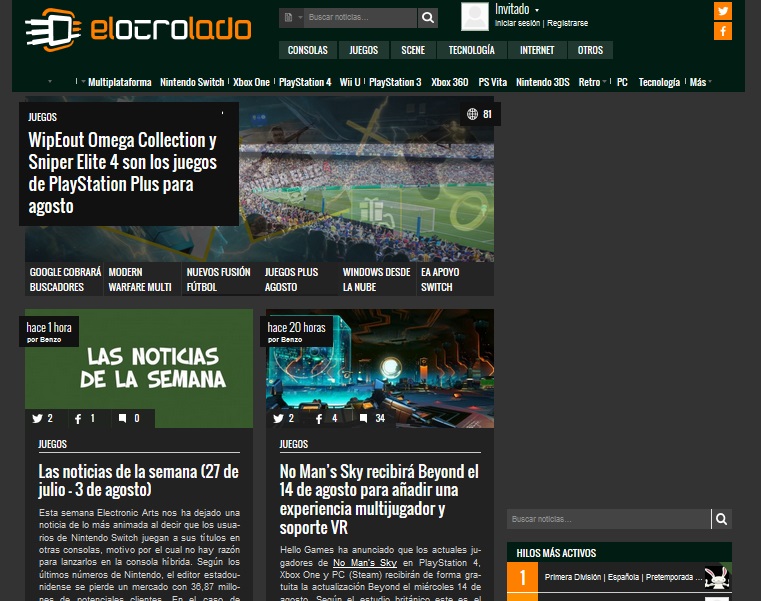Image resolution: width=761 pixels, height=601 pixels.
Task: Open the CONSOLAS section
Action: coord(308,50)
